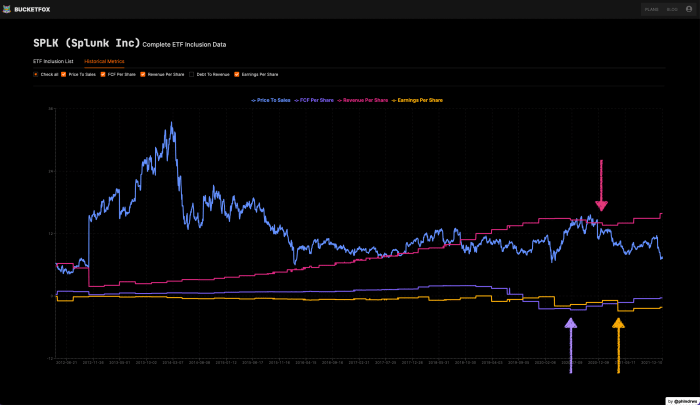Click the Complete ETF Inclusion Data subtitle
This screenshot has height=405, width=700.
tap(184, 45)
